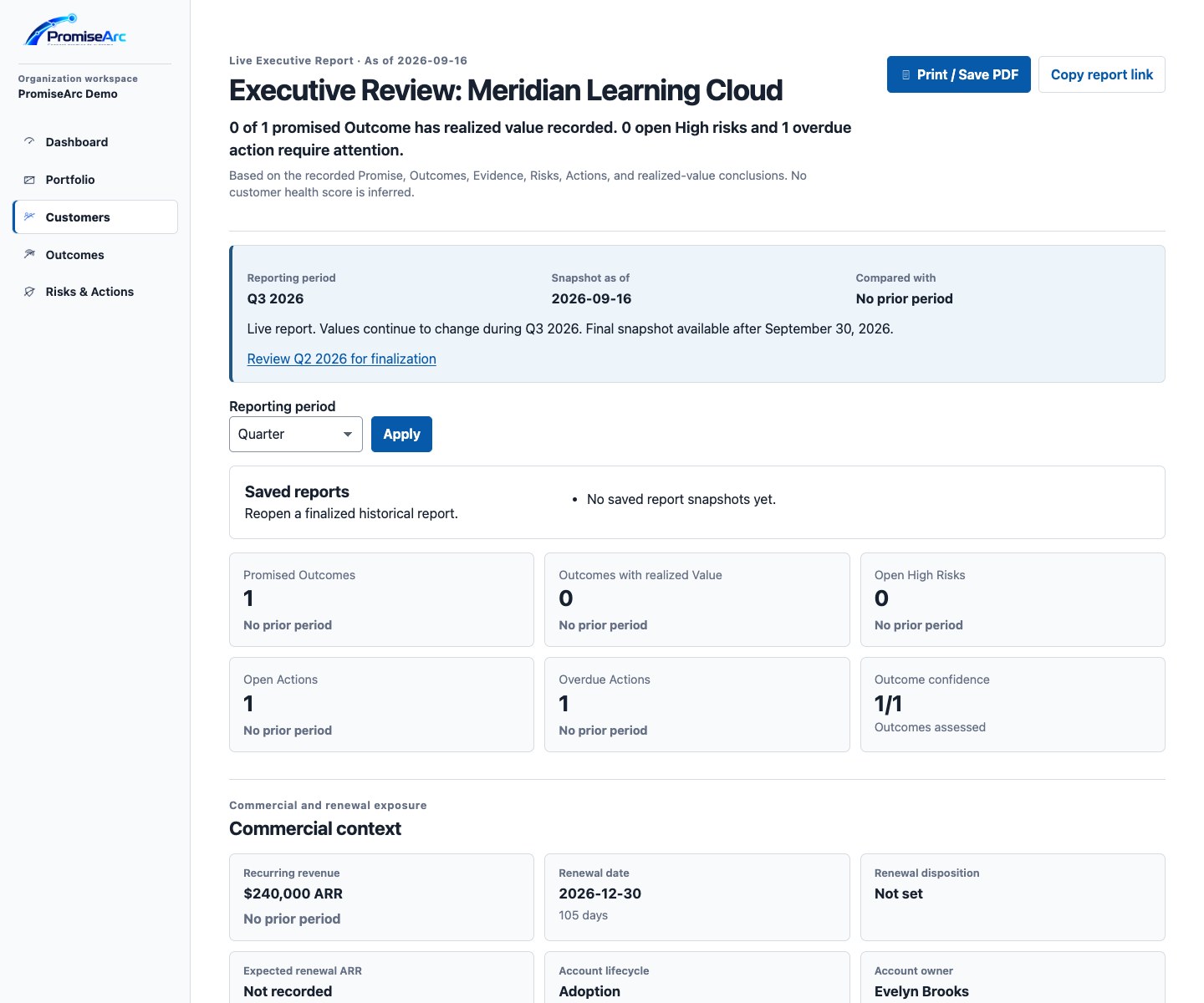Open Outcomes from the sidebar
The image size is (1204, 1003).
tap(95, 255)
